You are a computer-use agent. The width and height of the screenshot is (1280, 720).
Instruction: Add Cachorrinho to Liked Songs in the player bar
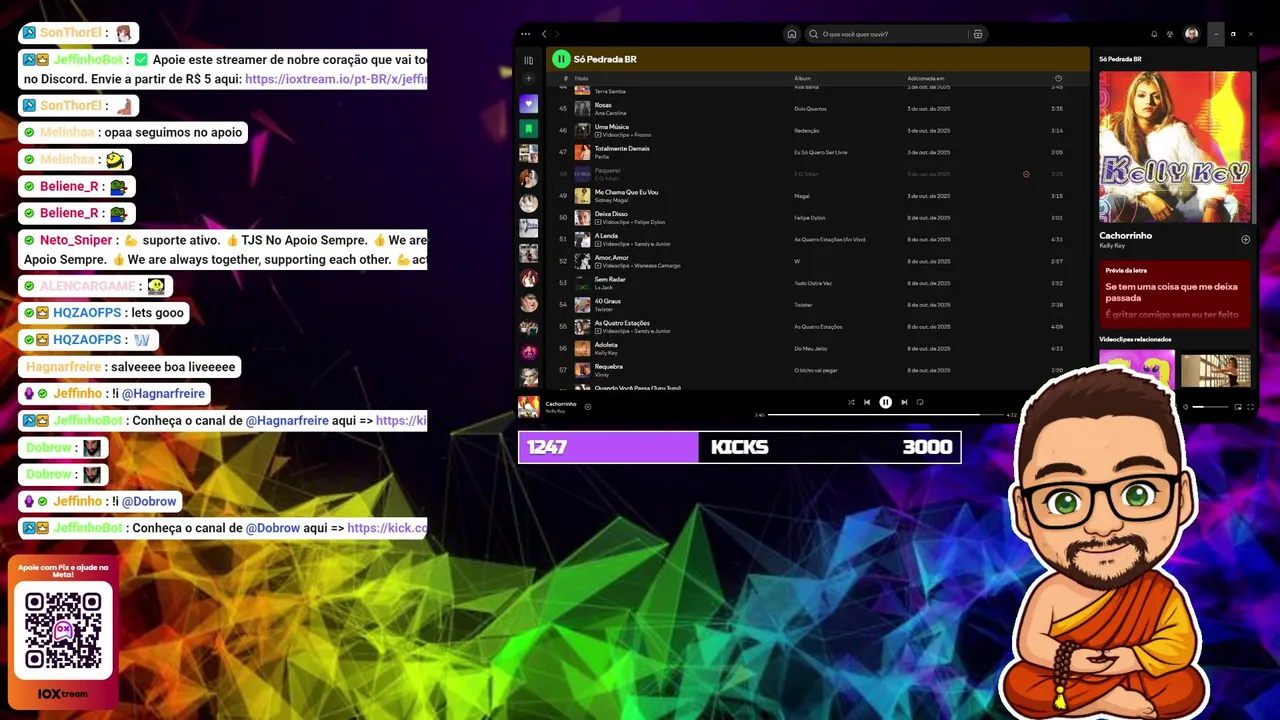(x=588, y=407)
